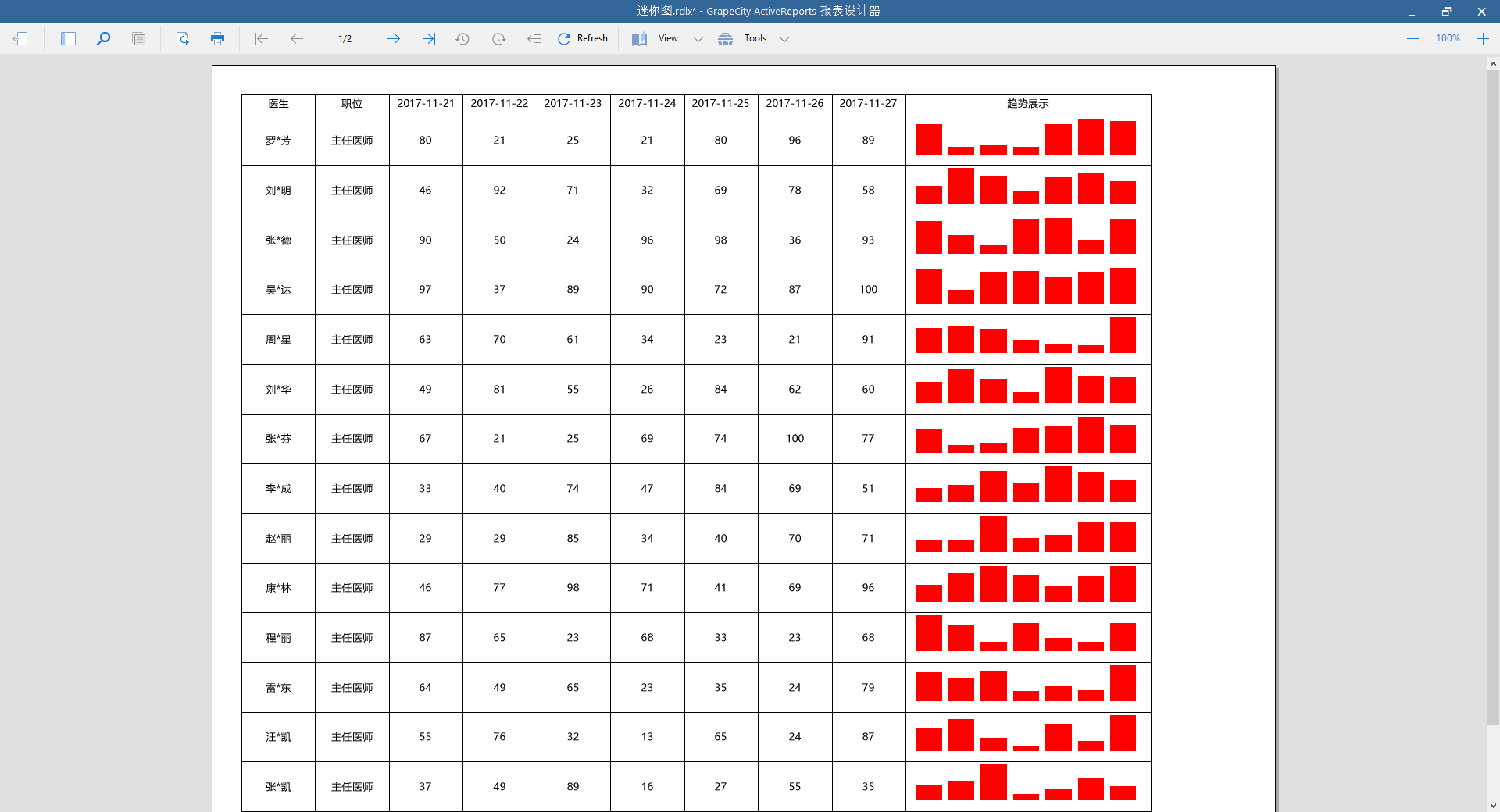Select the doctor name 吴*达

click(x=278, y=290)
